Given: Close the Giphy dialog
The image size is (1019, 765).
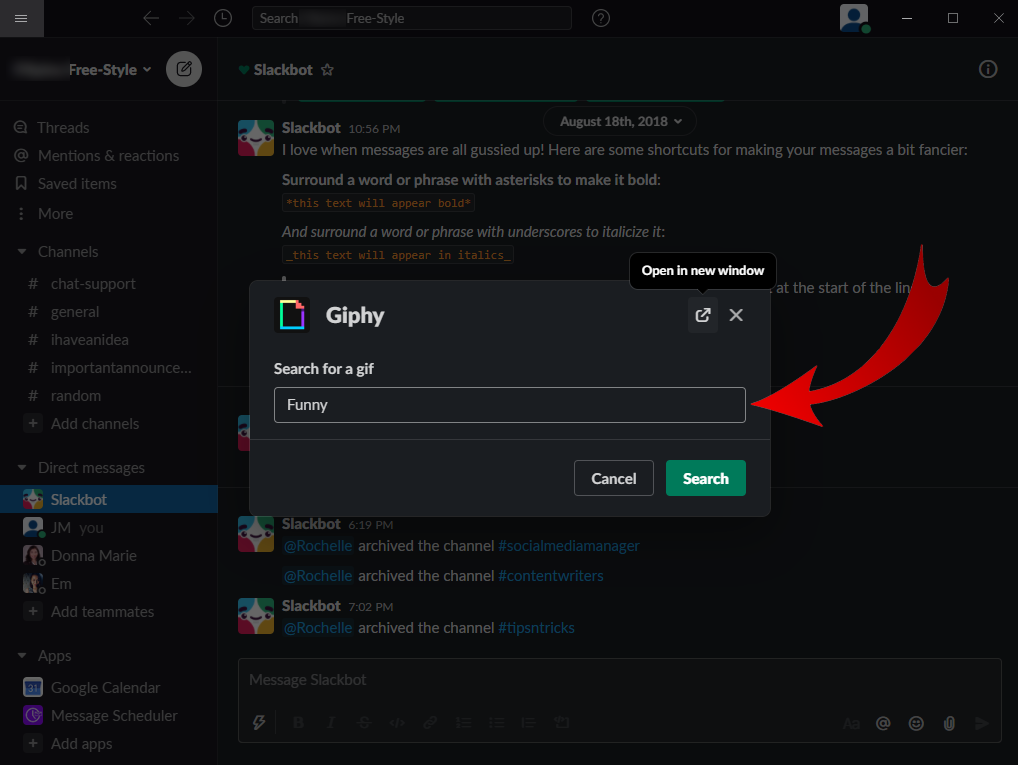Looking at the screenshot, I should coord(736,315).
